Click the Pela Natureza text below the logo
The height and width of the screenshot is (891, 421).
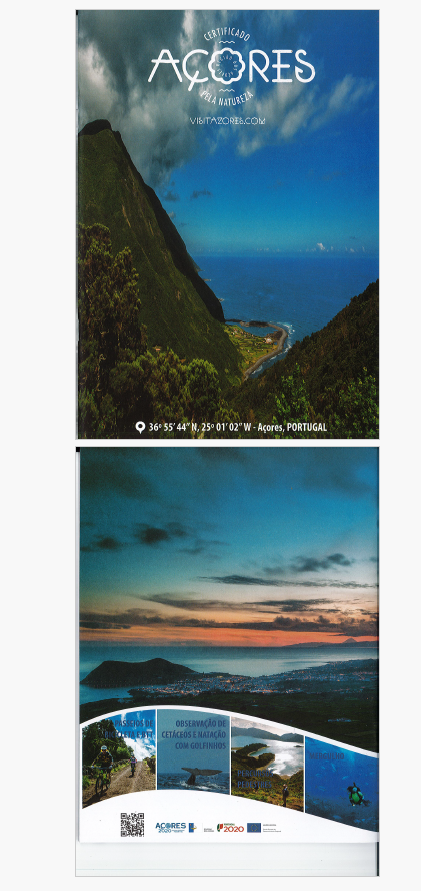[x=226, y=98]
